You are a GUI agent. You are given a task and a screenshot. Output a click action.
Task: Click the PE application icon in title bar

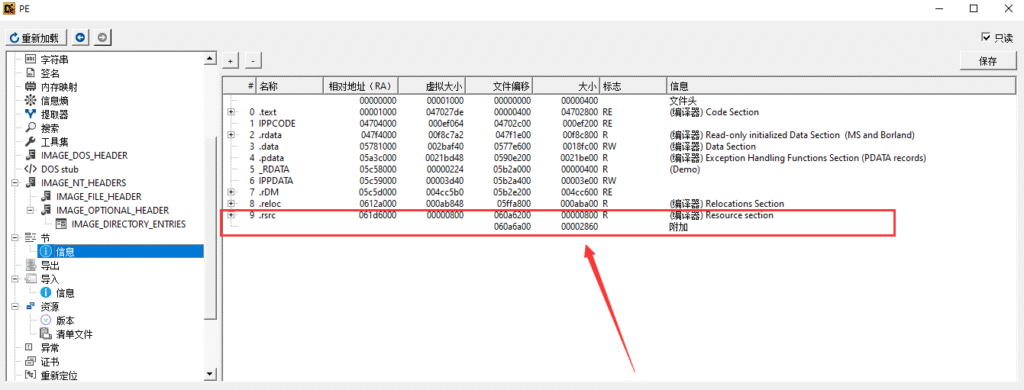[10, 8]
